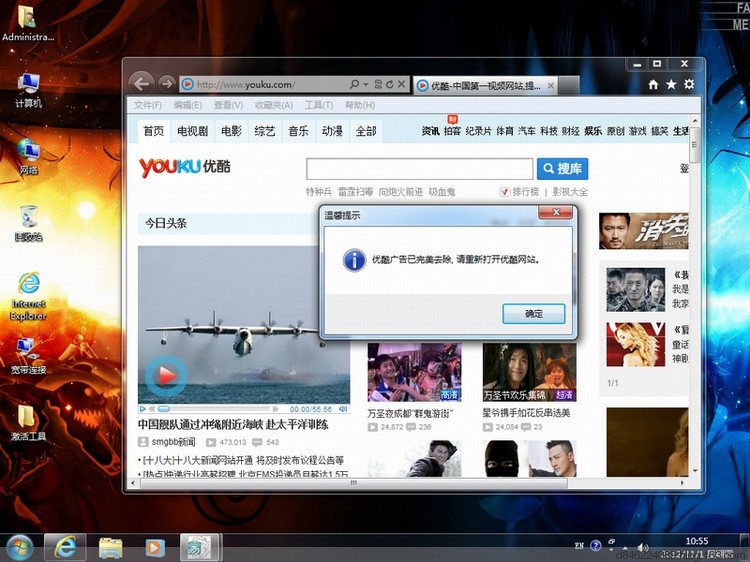The image size is (750, 562).
Task: Click 确定 in the 温馨提示 dialog
Action: pos(534,314)
